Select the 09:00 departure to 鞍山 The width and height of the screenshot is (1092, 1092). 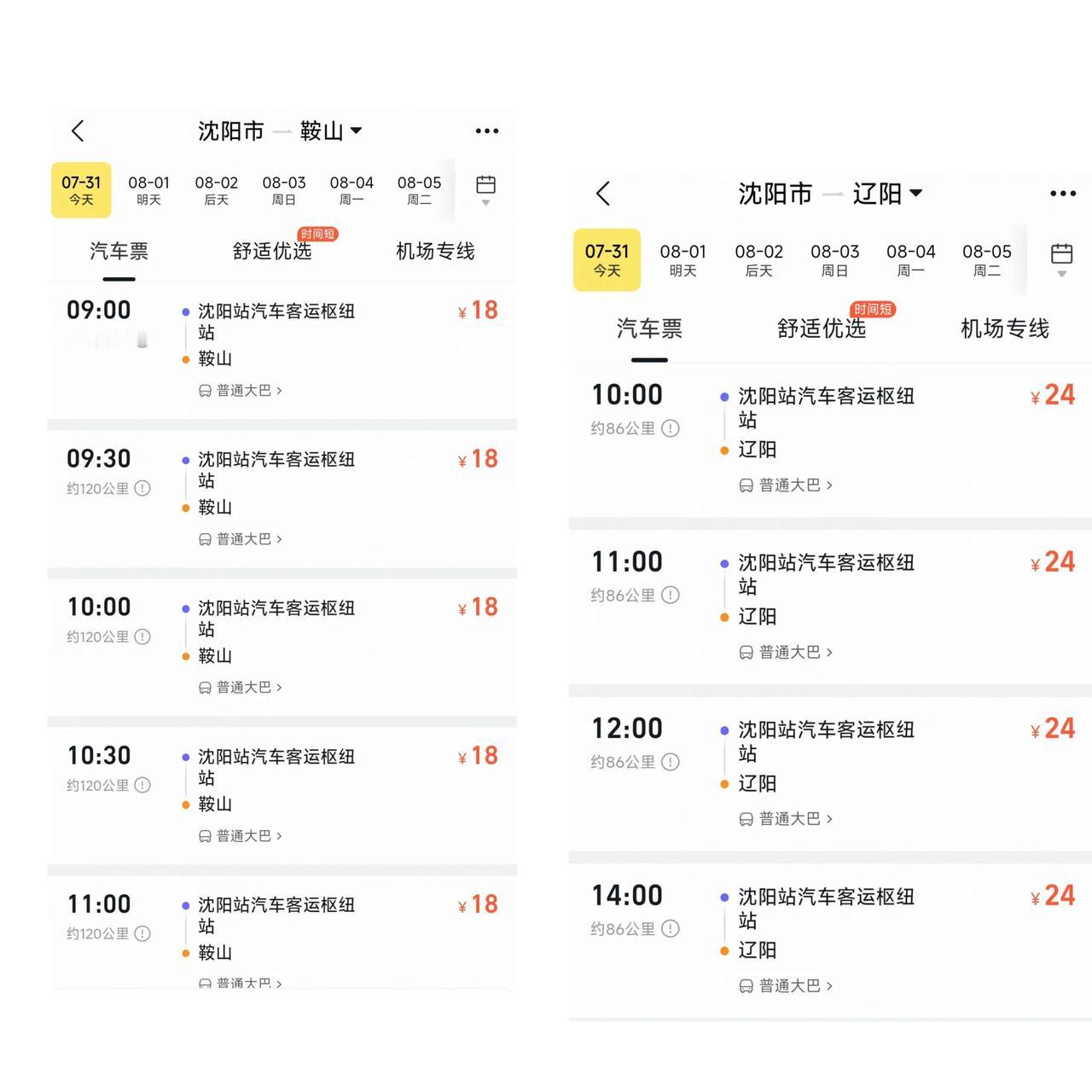pyautogui.click(x=282, y=351)
